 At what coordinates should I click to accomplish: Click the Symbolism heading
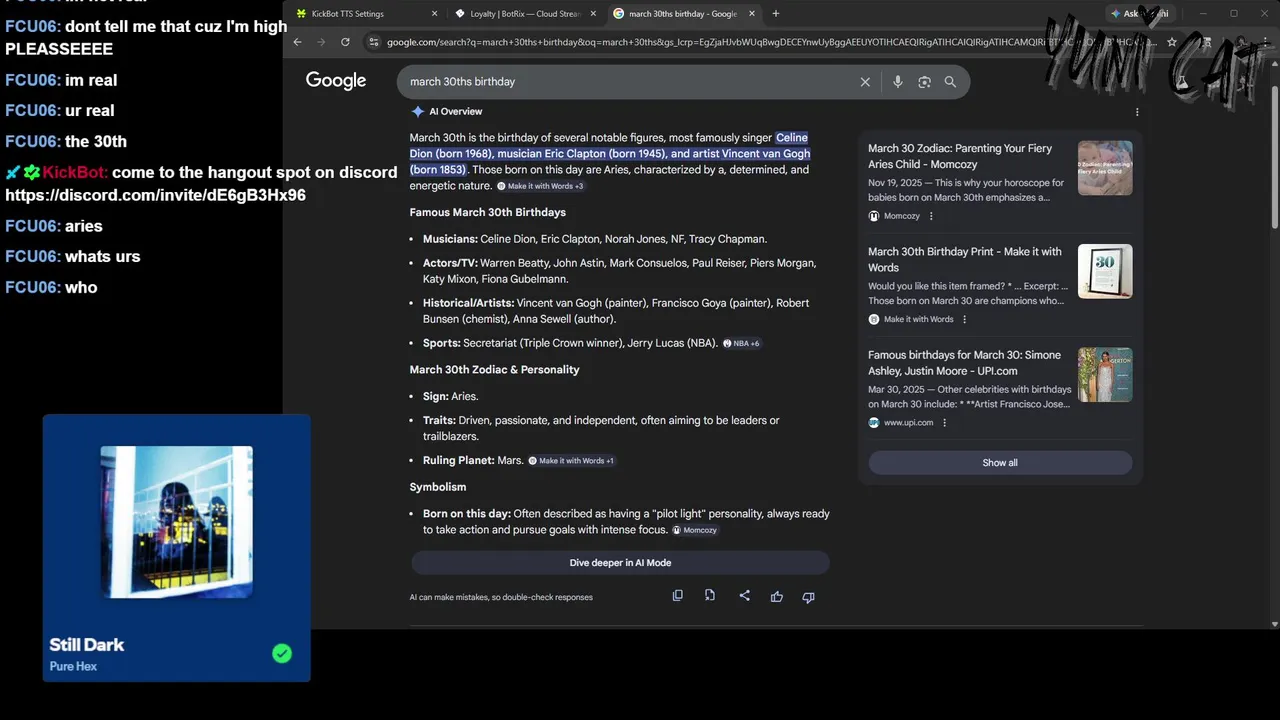[x=438, y=487]
